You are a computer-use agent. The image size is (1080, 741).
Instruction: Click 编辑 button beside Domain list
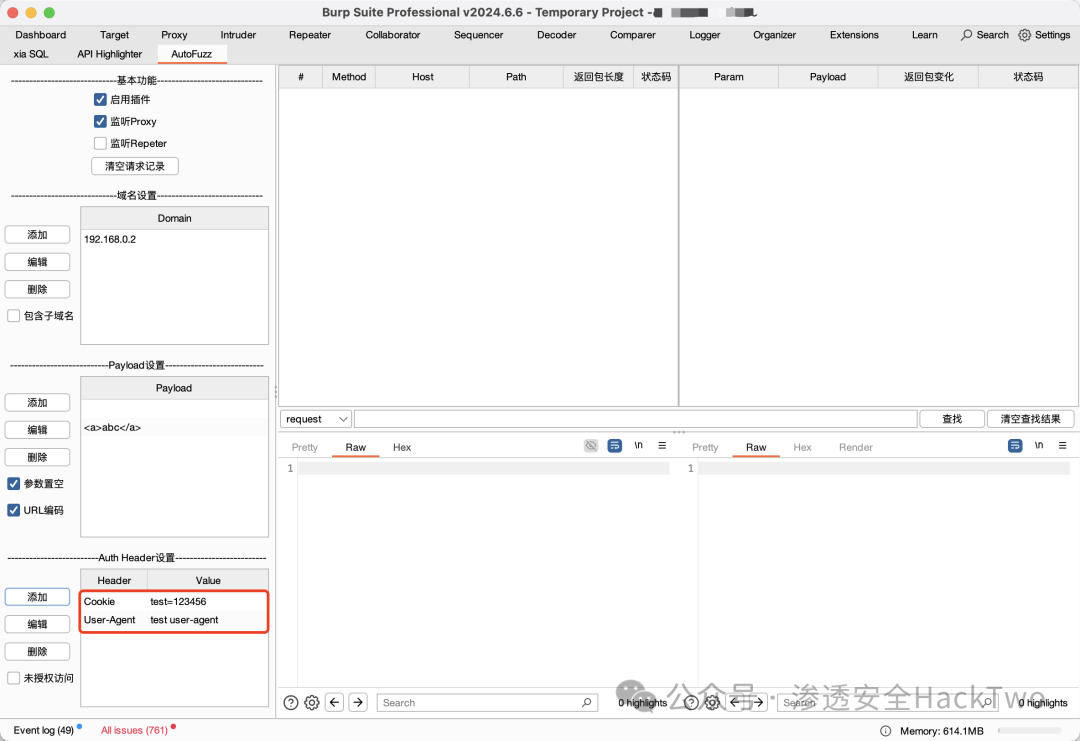coord(37,262)
